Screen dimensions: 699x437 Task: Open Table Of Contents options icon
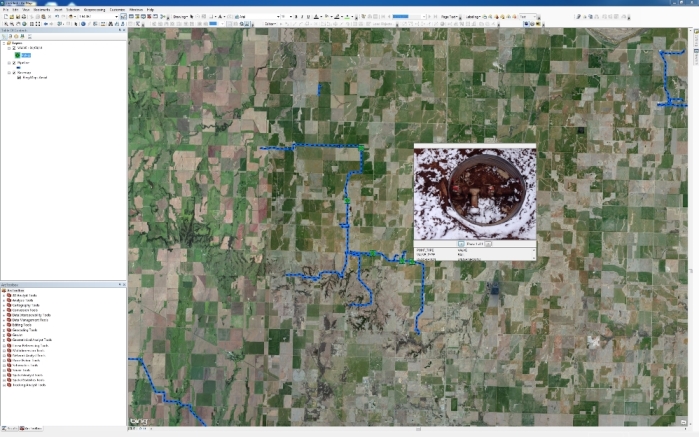click(30, 36)
